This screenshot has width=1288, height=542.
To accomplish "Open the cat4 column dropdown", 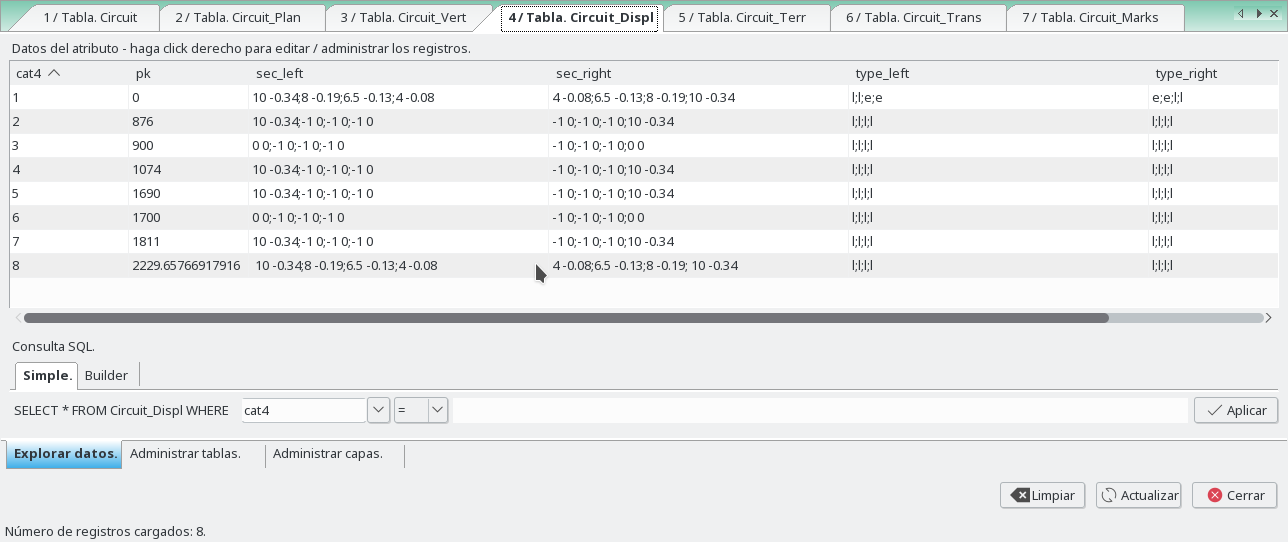I will pos(378,410).
